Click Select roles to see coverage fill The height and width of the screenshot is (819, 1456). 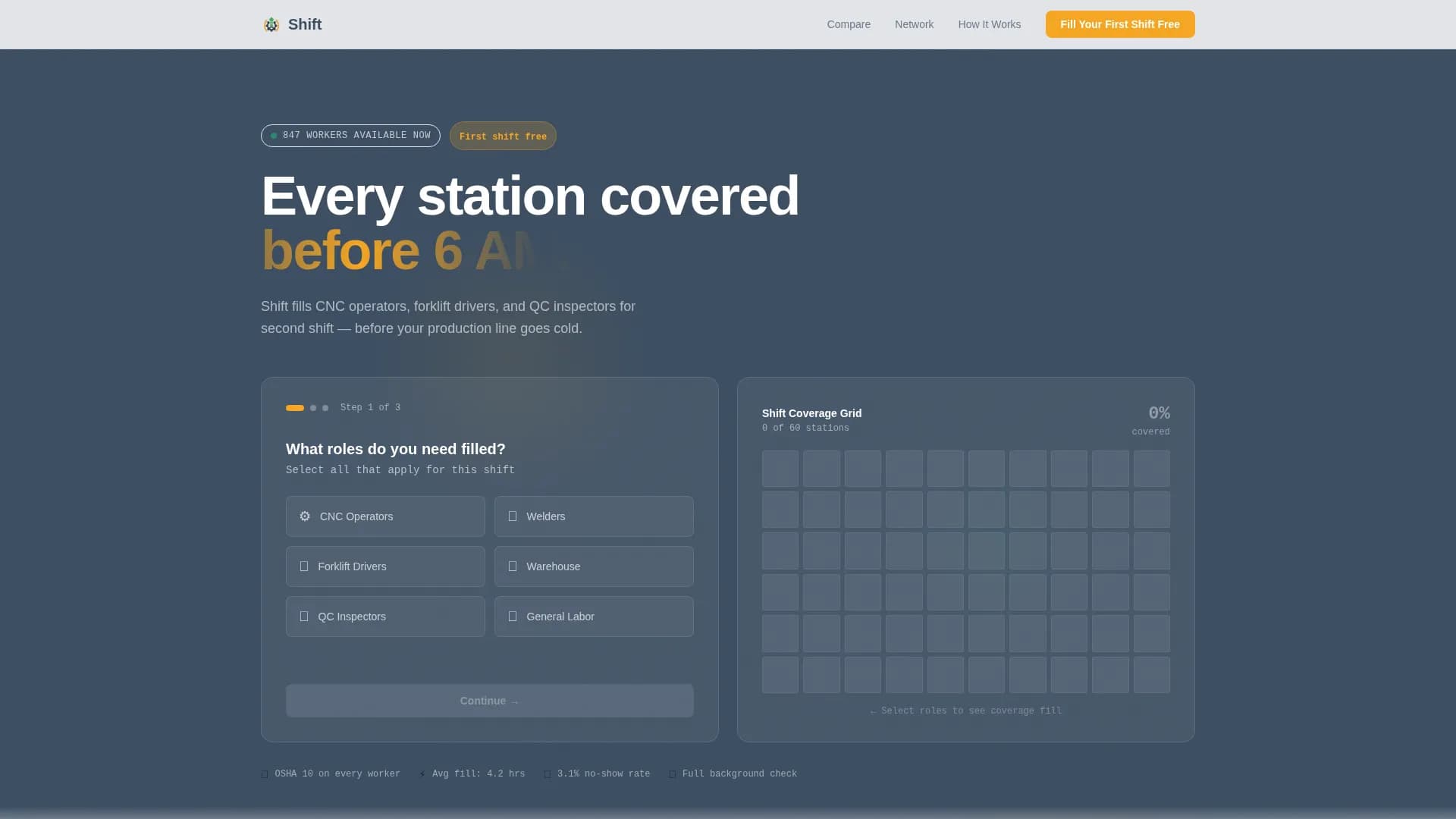(x=965, y=711)
